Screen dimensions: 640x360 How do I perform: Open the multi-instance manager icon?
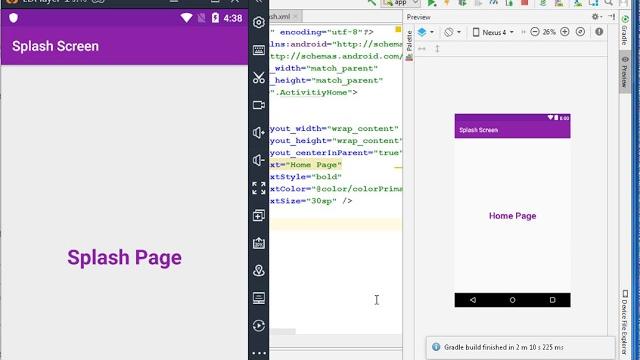(258, 215)
